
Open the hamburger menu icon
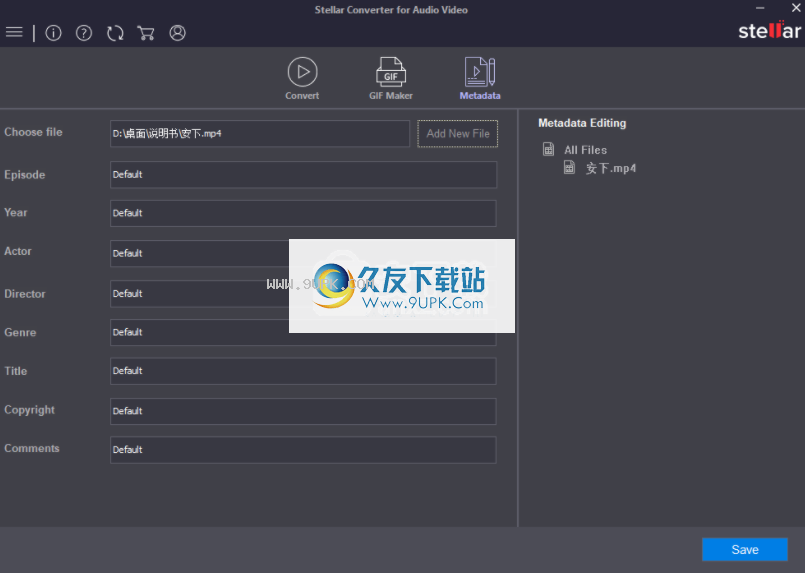(14, 33)
